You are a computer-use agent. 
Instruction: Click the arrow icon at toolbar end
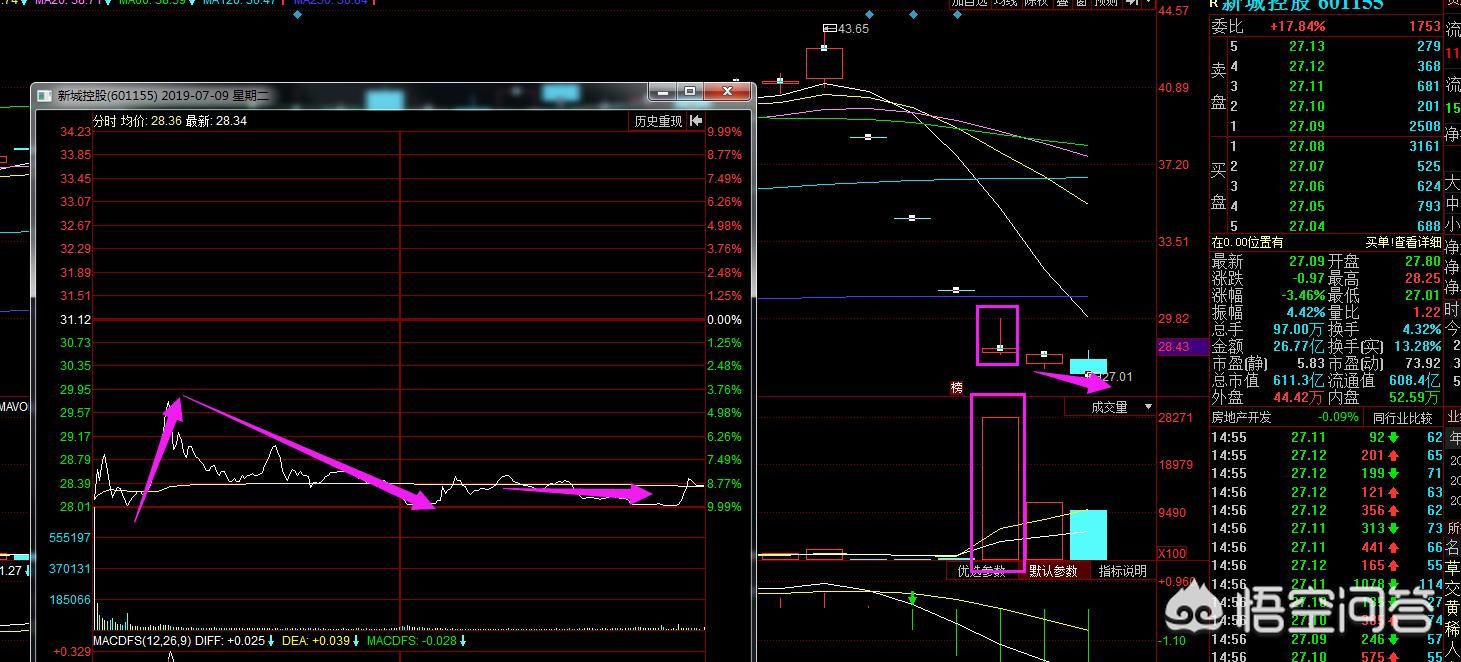pos(1132,3)
